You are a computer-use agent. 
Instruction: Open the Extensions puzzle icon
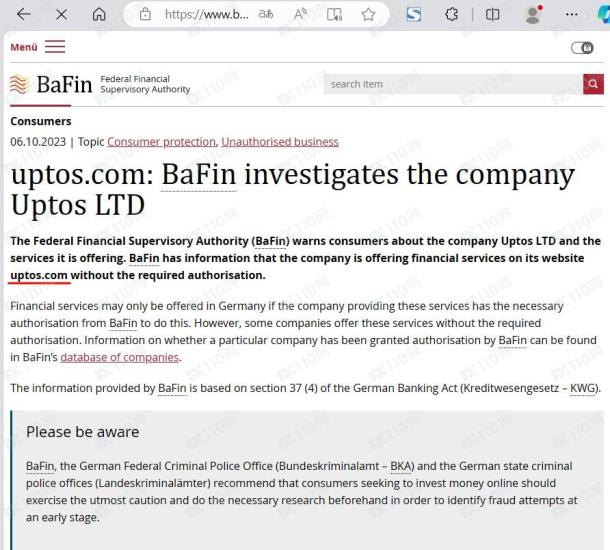click(x=451, y=14)
